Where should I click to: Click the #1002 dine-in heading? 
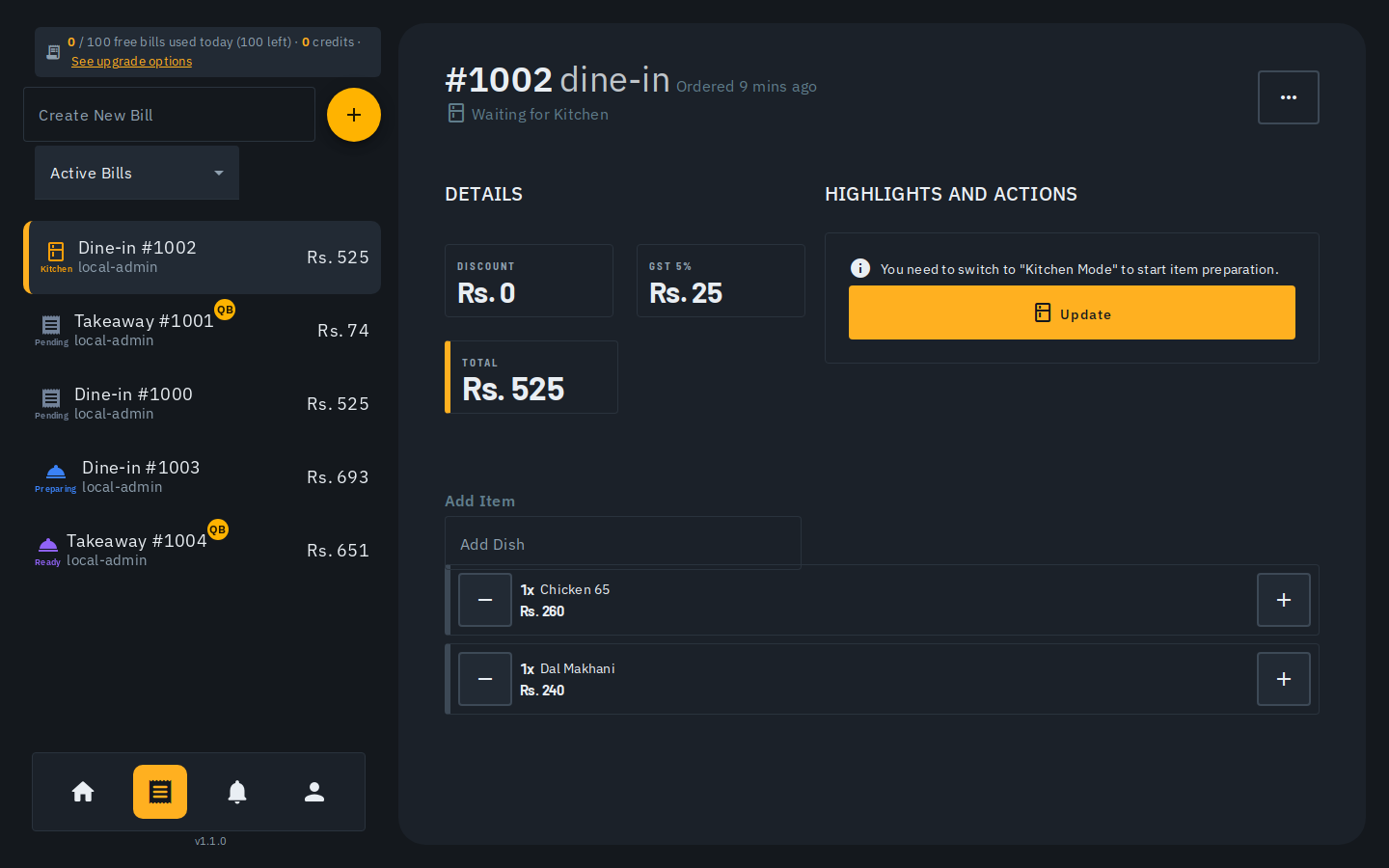coord(558,79)
